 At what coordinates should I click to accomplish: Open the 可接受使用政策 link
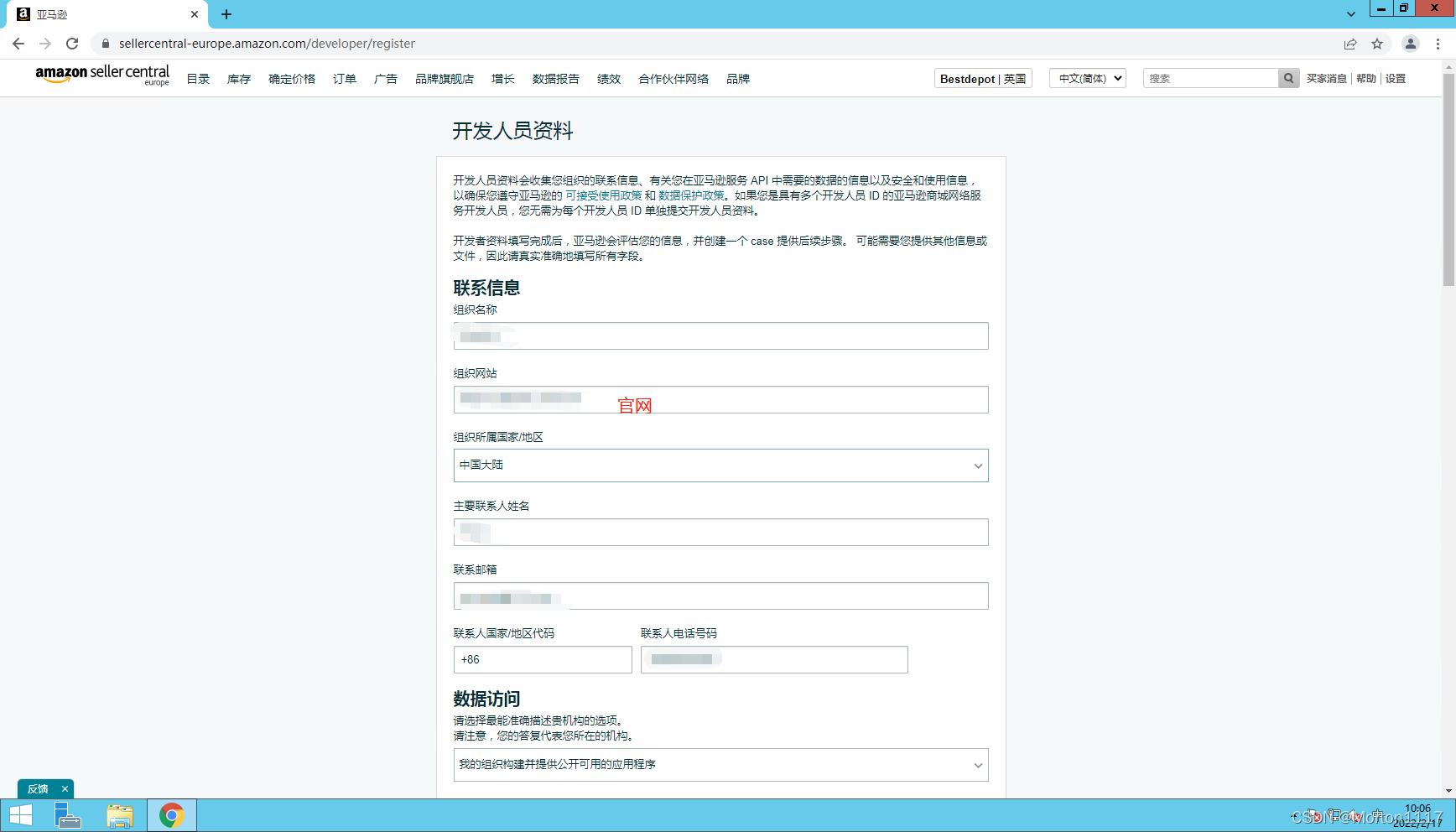click(603, 195)
